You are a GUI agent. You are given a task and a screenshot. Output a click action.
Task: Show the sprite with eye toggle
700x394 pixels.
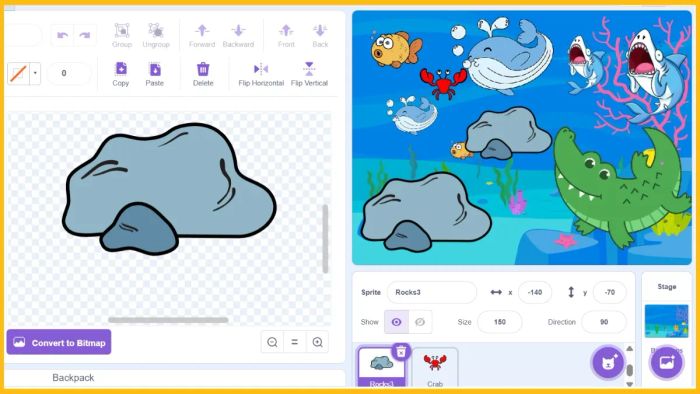[396, 322]
